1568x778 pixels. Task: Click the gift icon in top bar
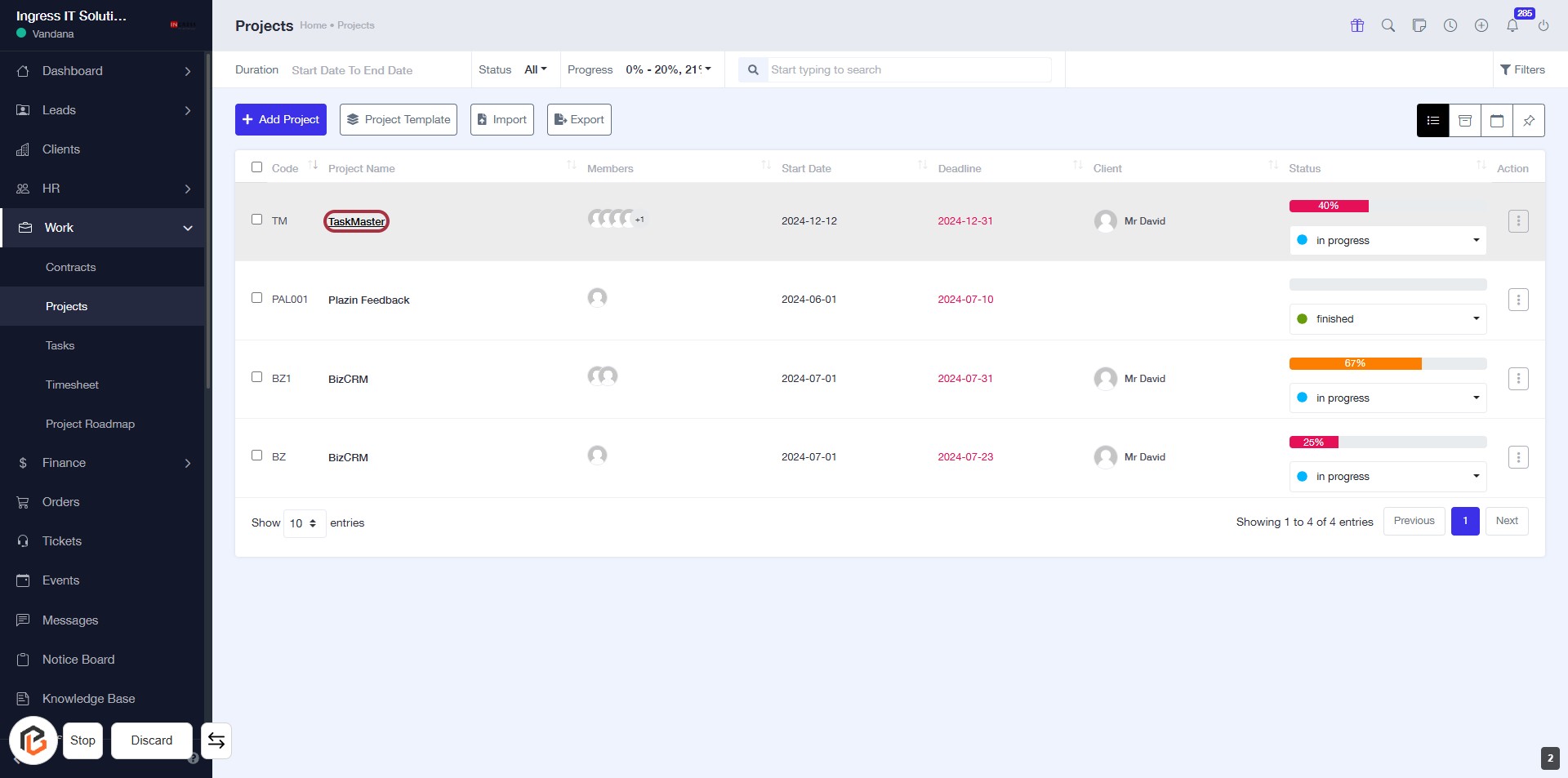[1356, 25]
